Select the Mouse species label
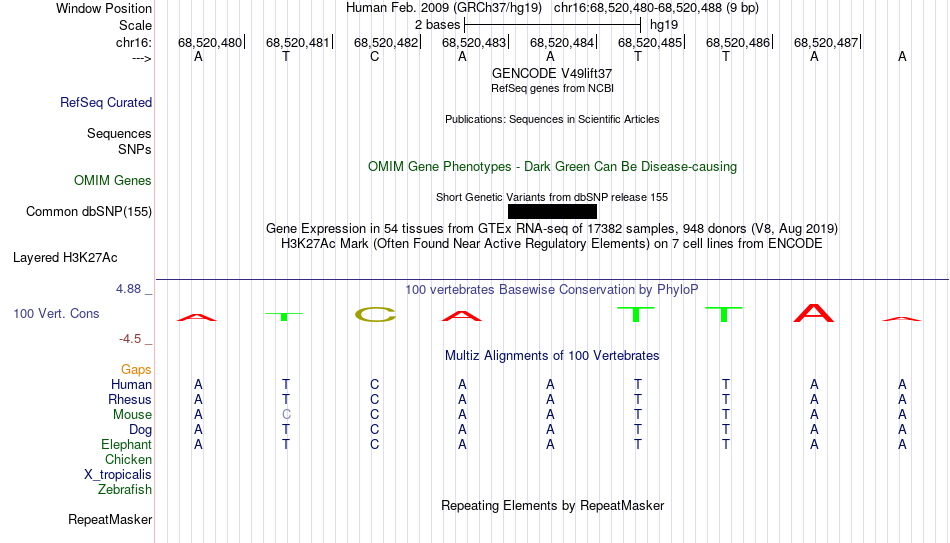 (132, 415)
